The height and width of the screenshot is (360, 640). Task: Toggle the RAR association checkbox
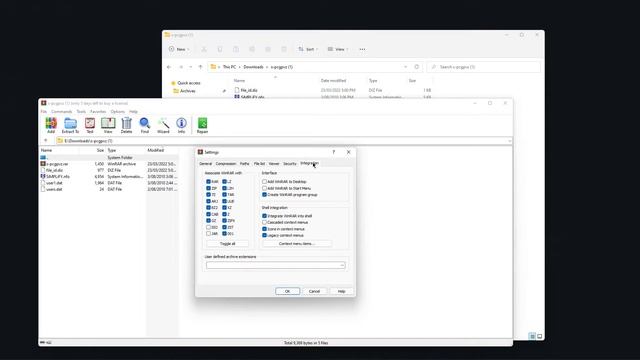tap(209, 182)
